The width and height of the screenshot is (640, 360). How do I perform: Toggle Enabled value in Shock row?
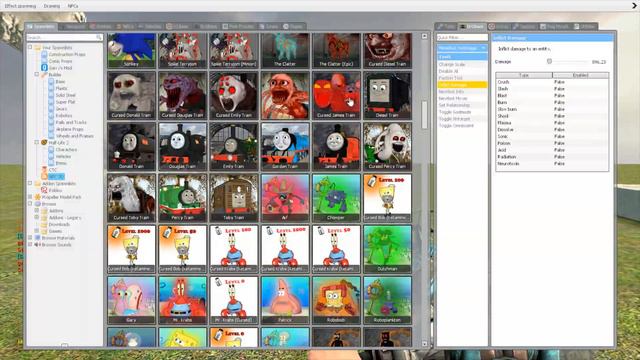[559, 116]
